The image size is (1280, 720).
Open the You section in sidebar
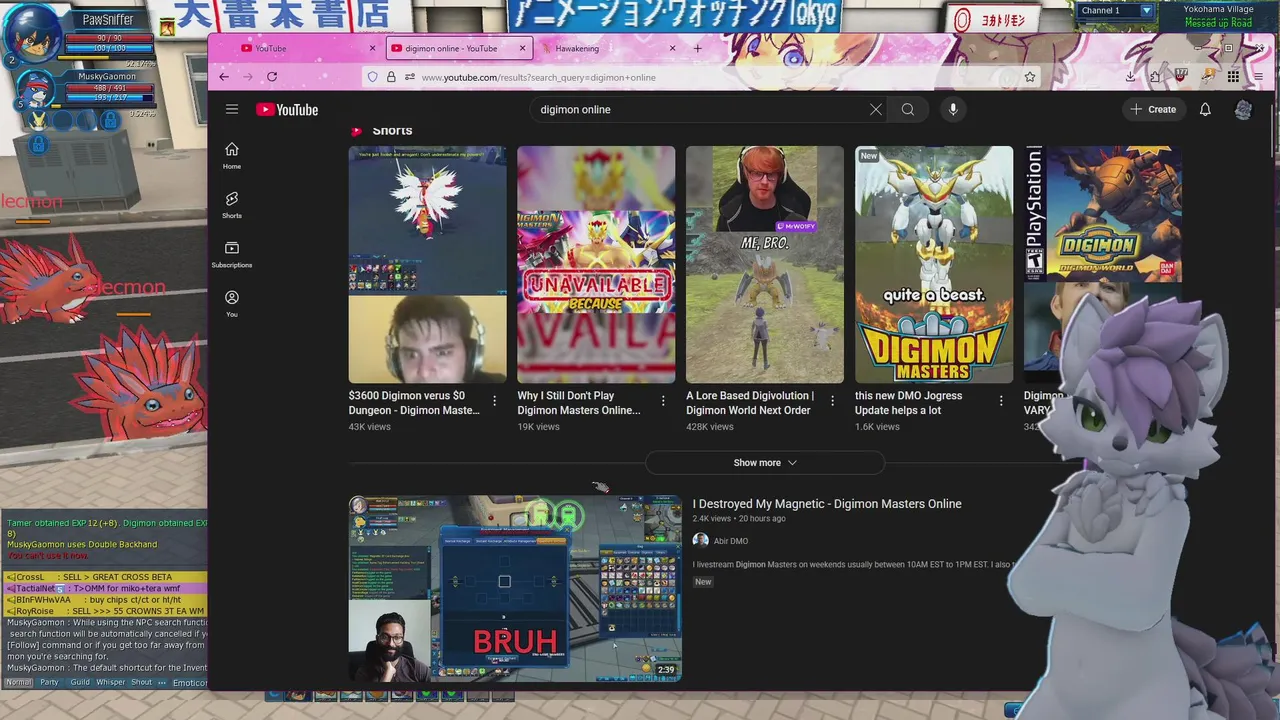[x=232, y=303]
